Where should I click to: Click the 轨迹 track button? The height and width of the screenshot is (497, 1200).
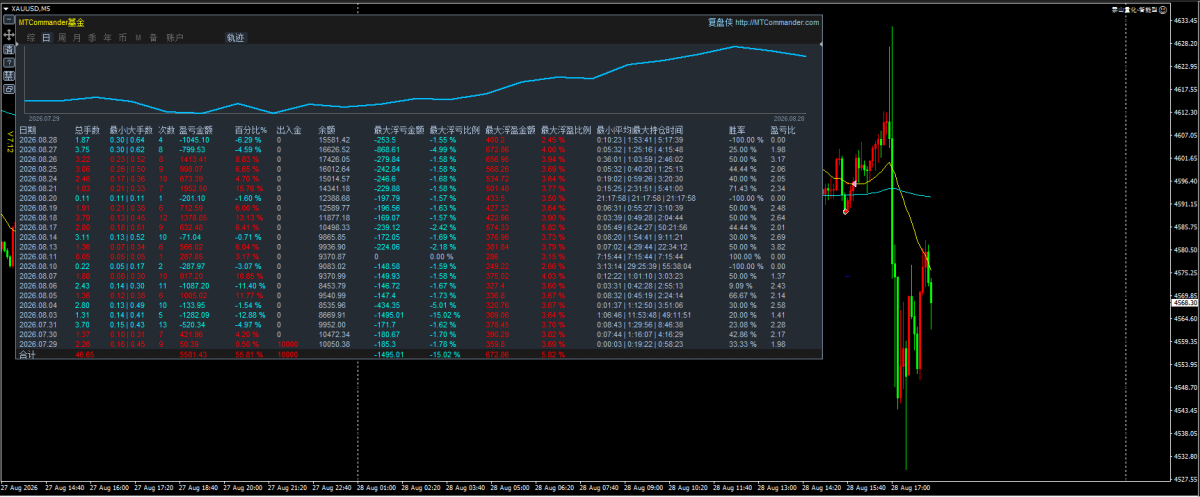tap(236, 38)
